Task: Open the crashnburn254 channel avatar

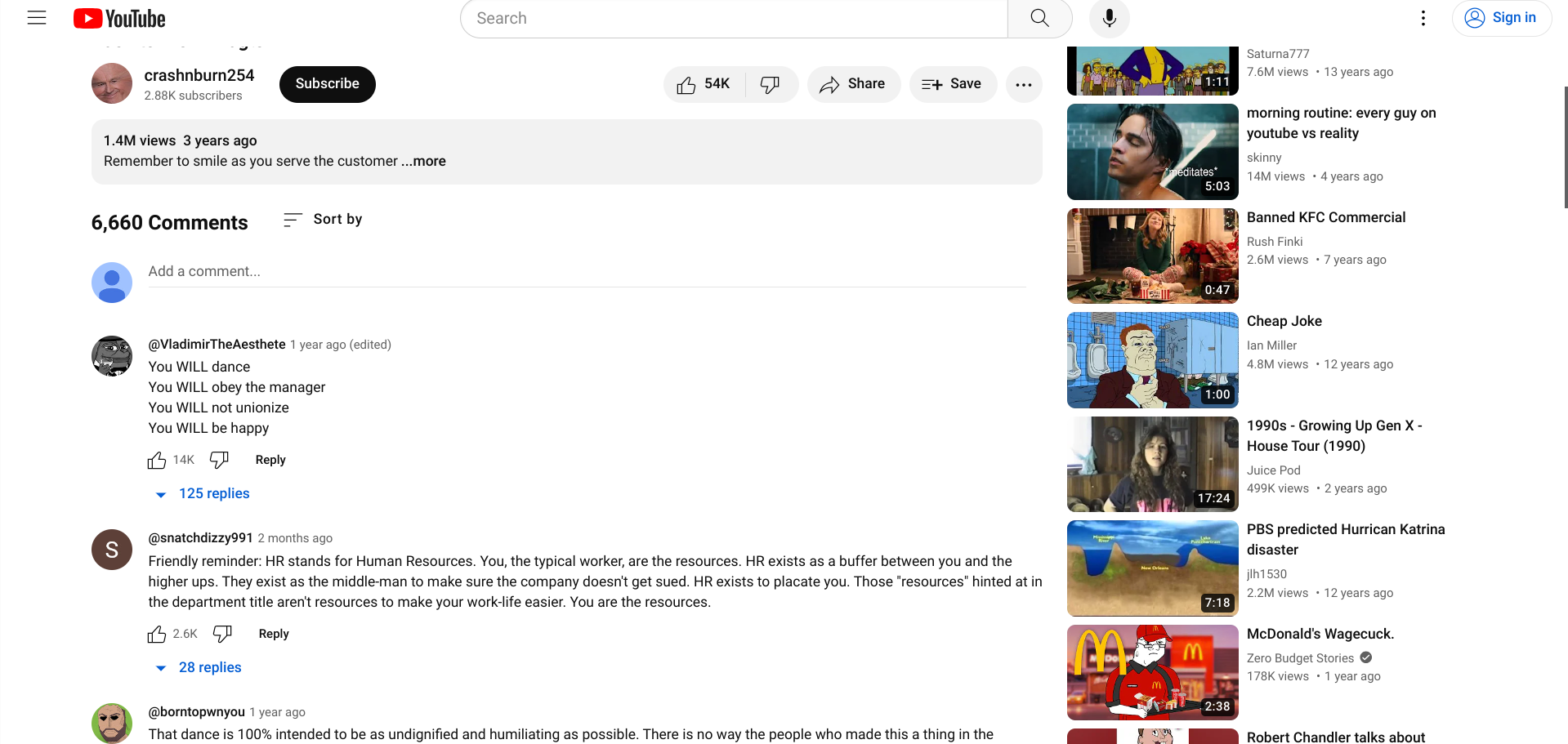Action: pyautogui.click(x=112, y=83)
